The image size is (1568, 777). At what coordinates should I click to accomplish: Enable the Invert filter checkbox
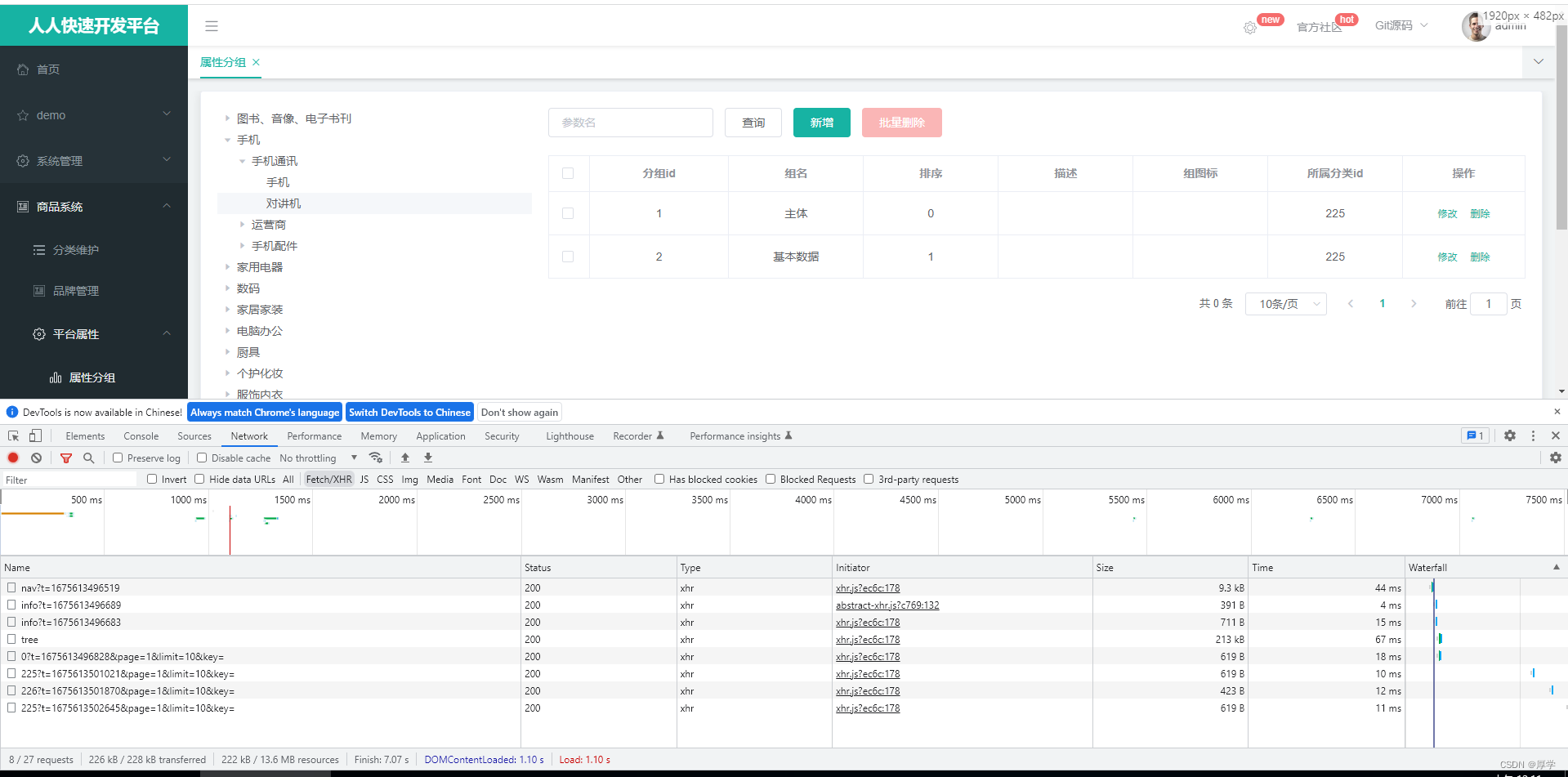(152, 480)
